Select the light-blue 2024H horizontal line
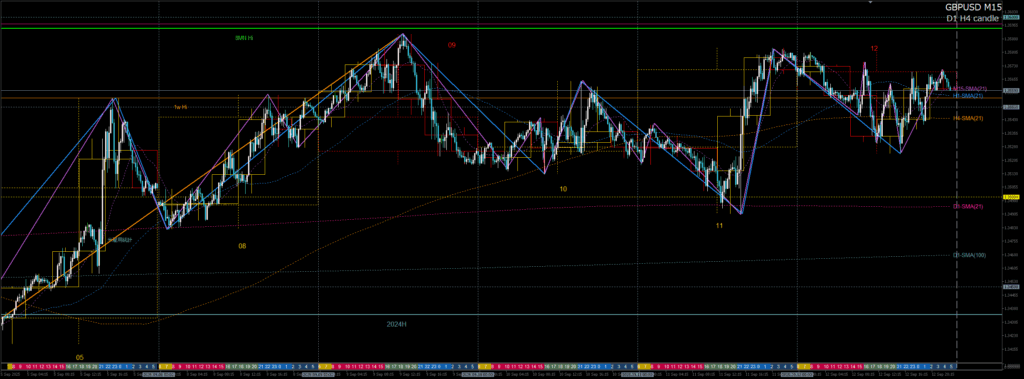This screenshot has height=379, width=1024. (x=501, y=314)
